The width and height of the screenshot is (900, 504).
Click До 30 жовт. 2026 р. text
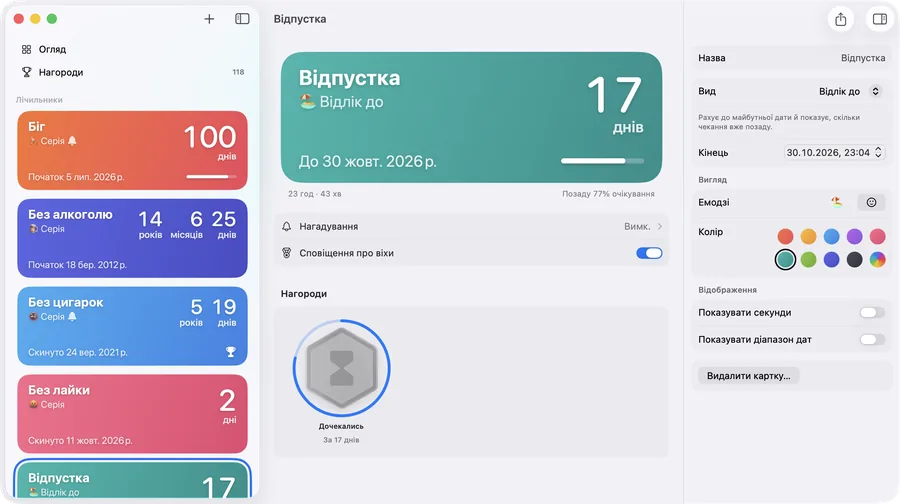coord(367,161)
